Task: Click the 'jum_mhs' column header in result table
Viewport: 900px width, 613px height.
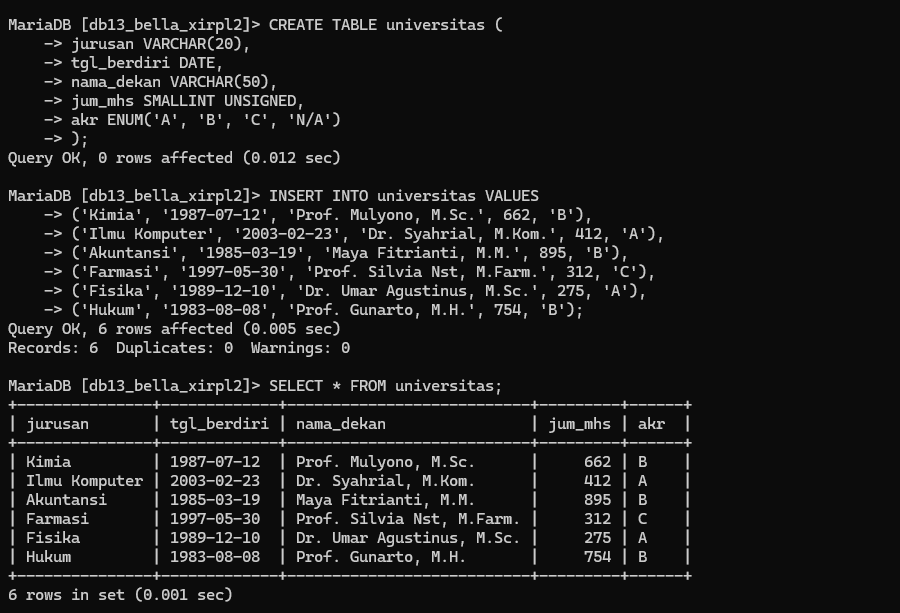Action: click(579, 424)
